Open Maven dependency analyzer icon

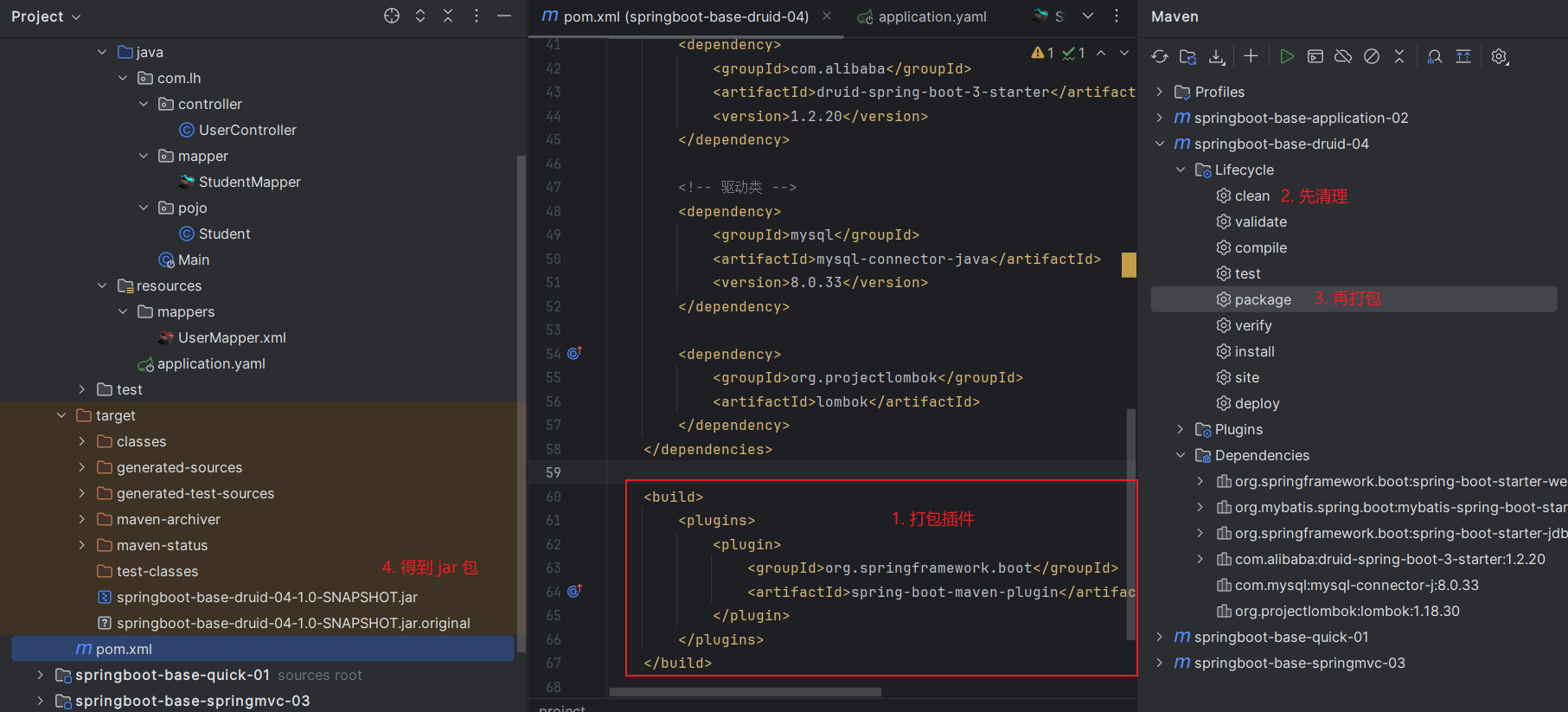click(x=1435, y=56)
